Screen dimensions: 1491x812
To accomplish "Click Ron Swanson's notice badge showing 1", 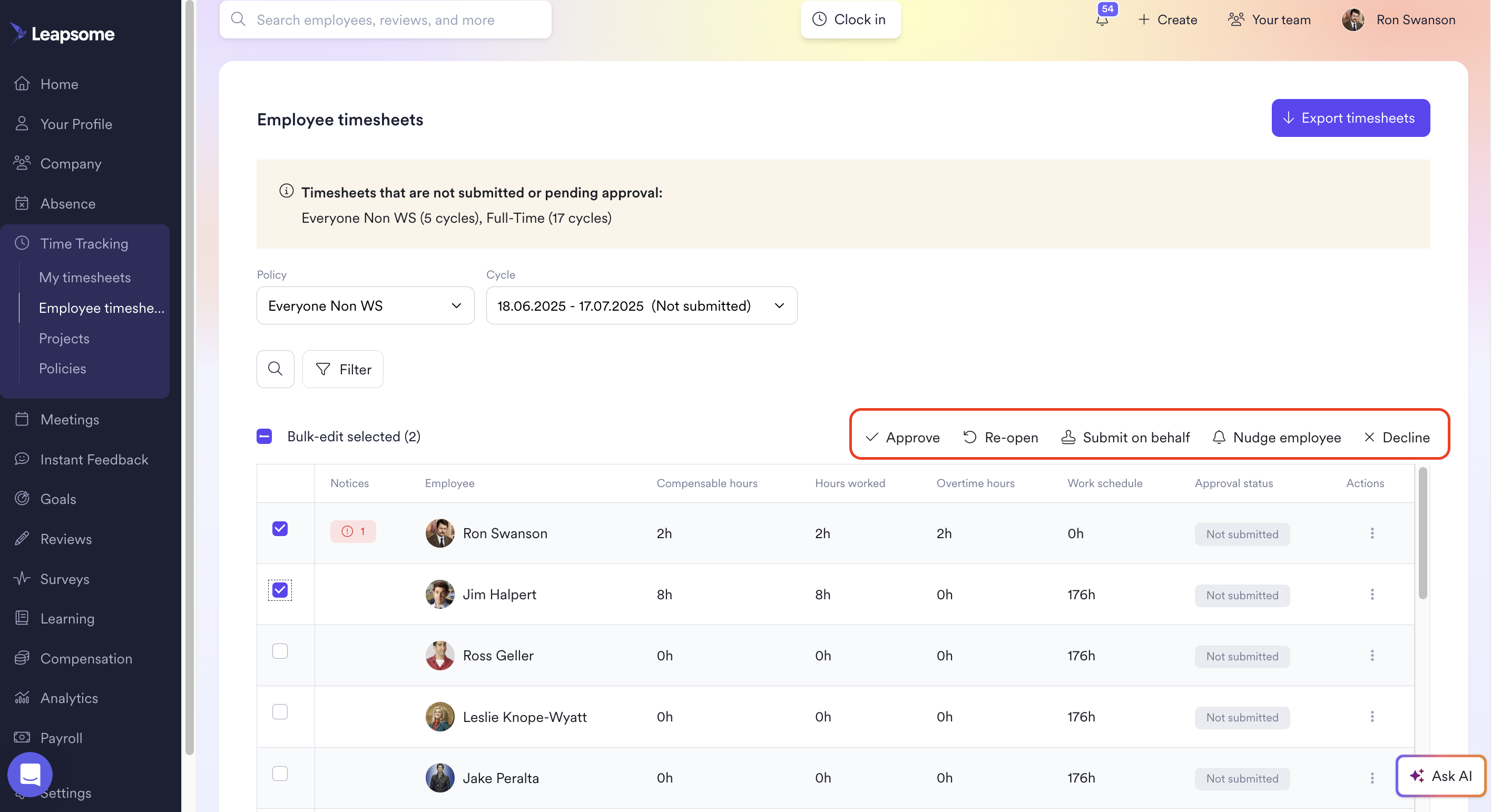I will pyautogui.click(x=353, y=531).
